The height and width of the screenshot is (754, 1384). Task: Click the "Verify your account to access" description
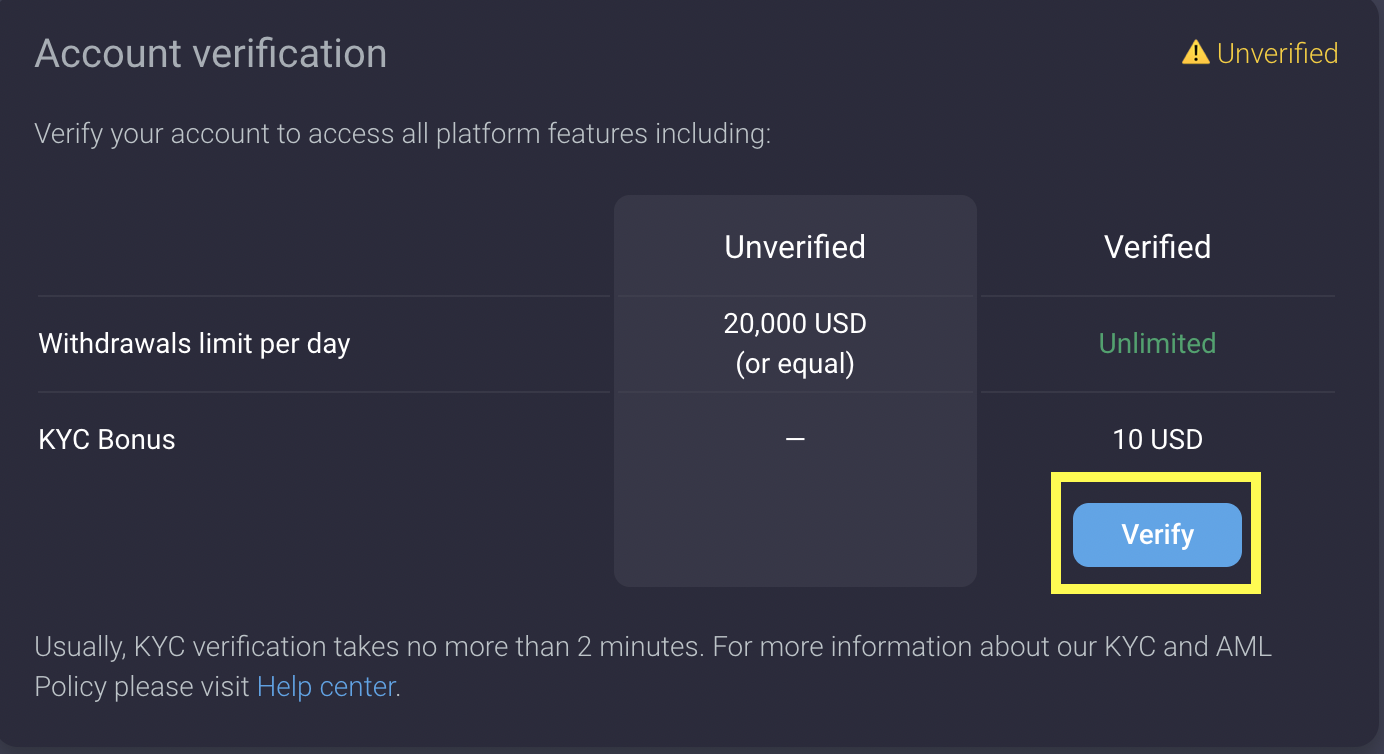tap(200, 134)
